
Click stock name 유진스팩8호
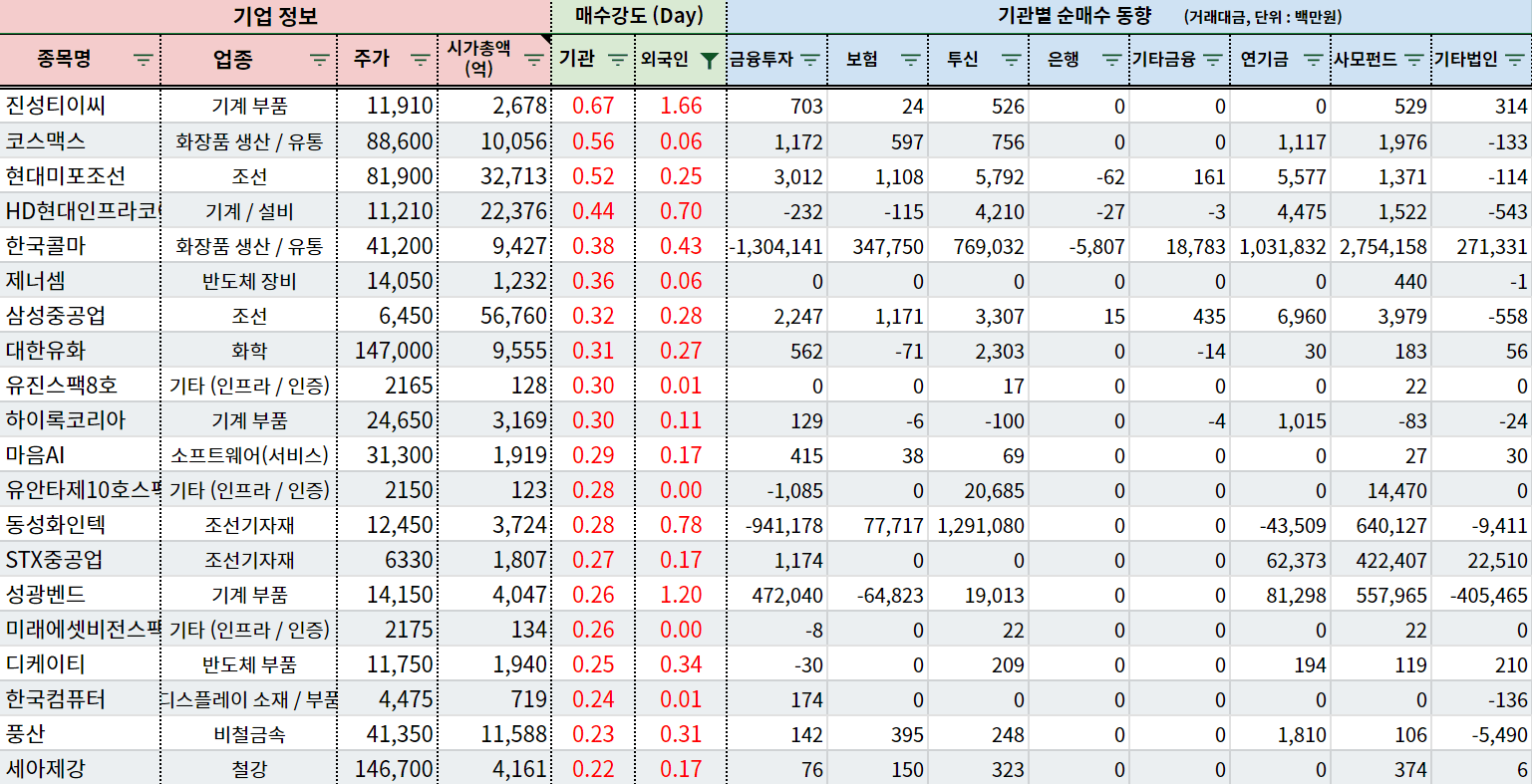tap(62, 386)
